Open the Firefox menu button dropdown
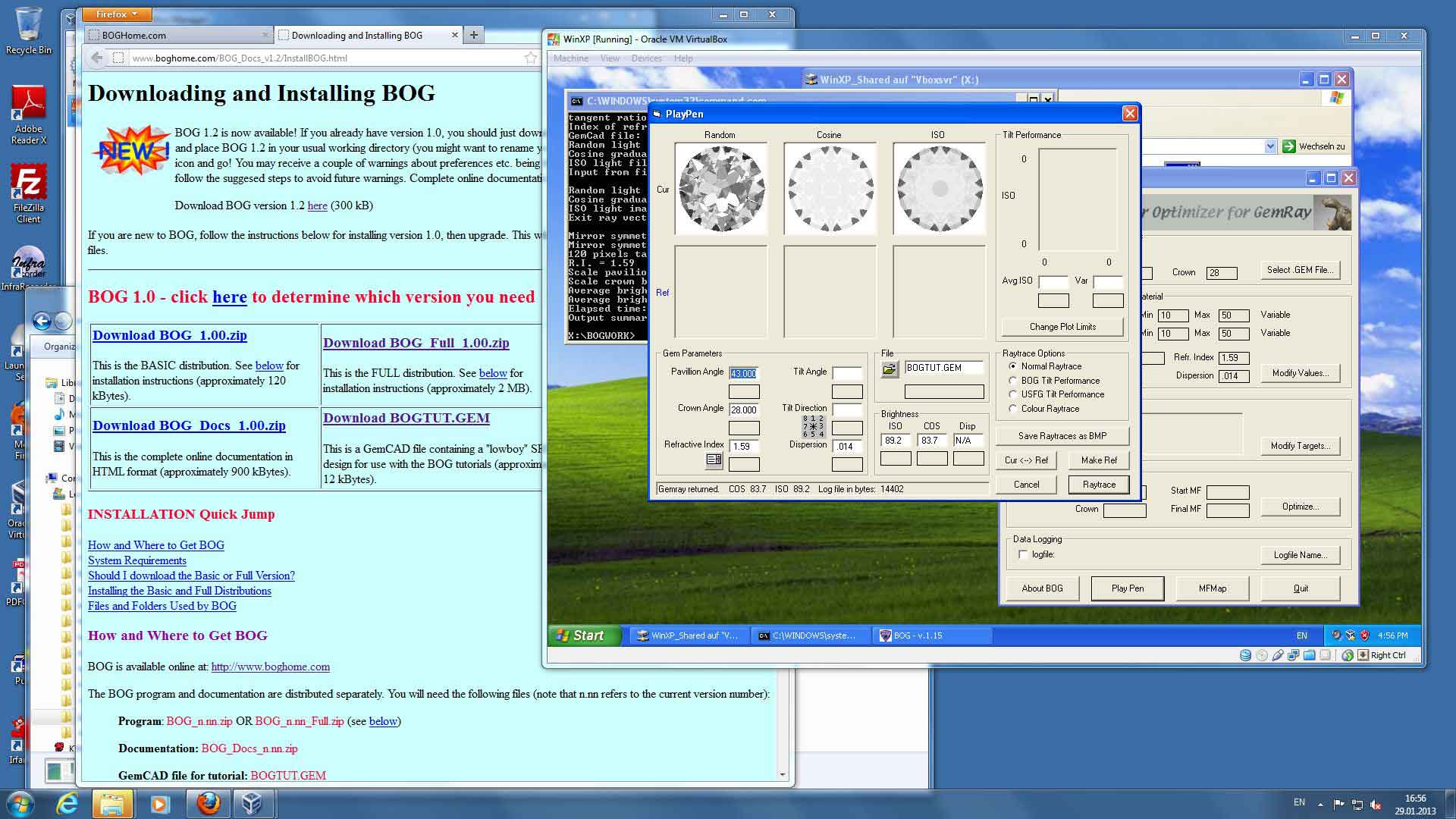Image resolution: width=1456 pixels, height=819 pixels. (116, 14)
